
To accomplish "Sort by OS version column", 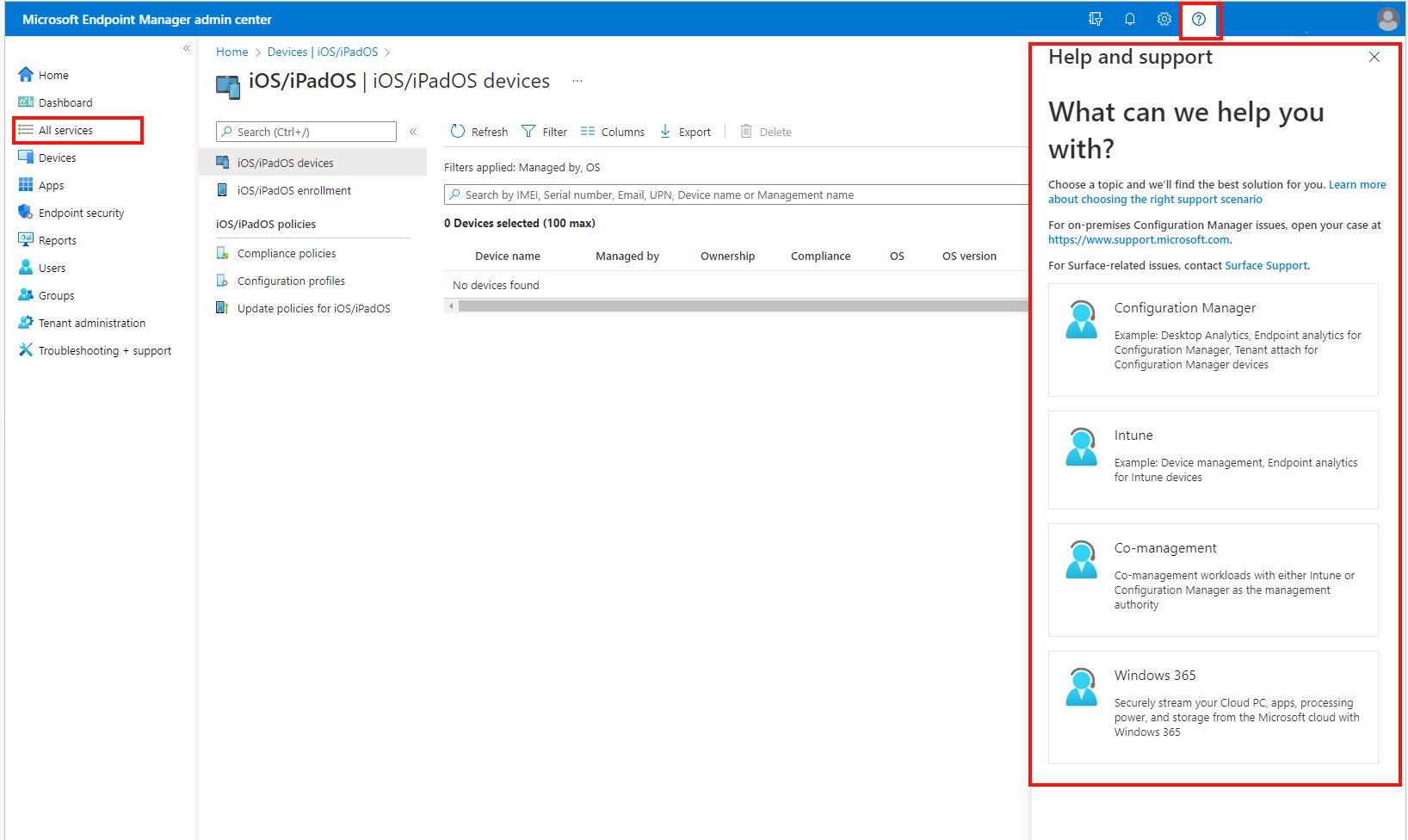I will [x=969, y=256].
